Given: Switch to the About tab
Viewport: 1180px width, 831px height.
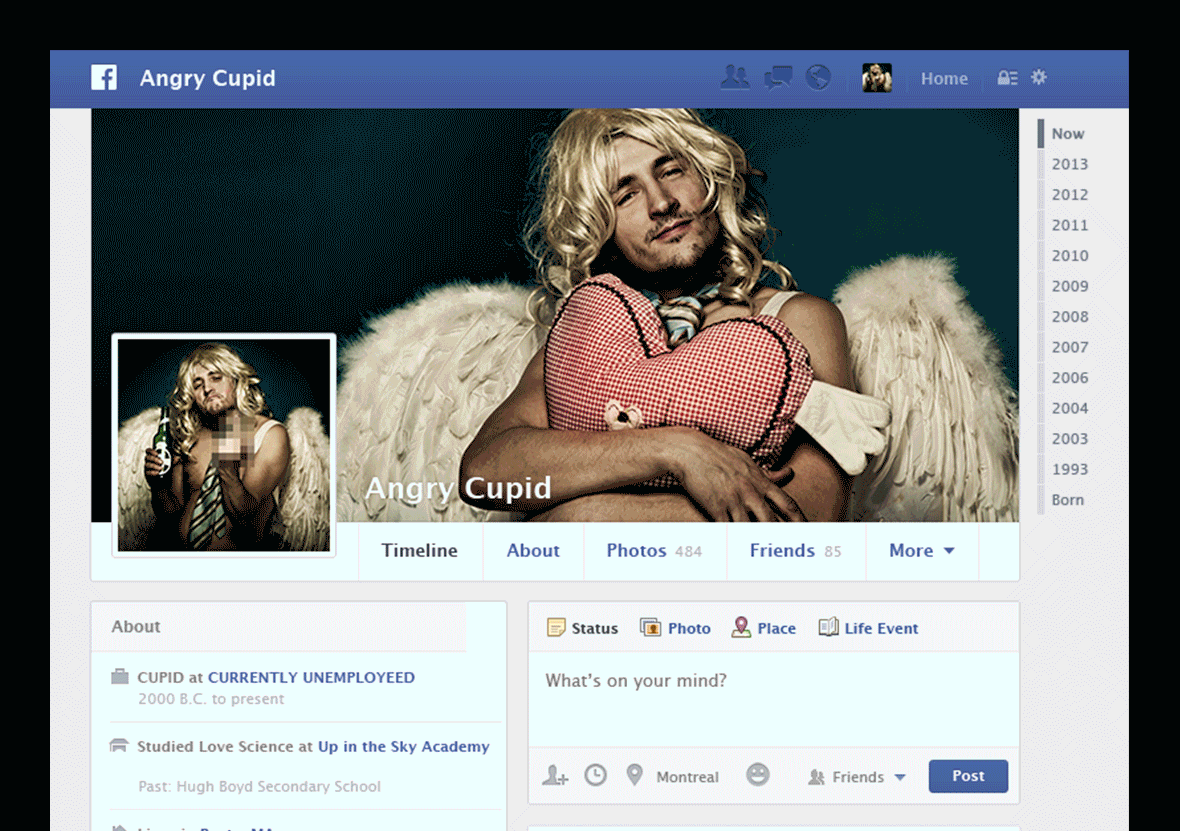Looking at the screenshot, I should pos(533,551).
